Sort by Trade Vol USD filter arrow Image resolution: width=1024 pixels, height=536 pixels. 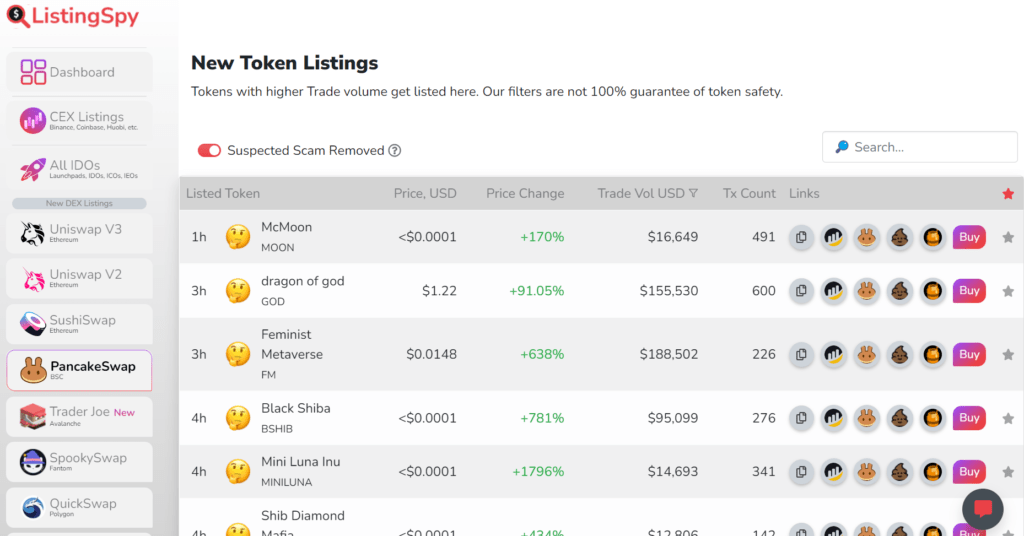point(694,194)
